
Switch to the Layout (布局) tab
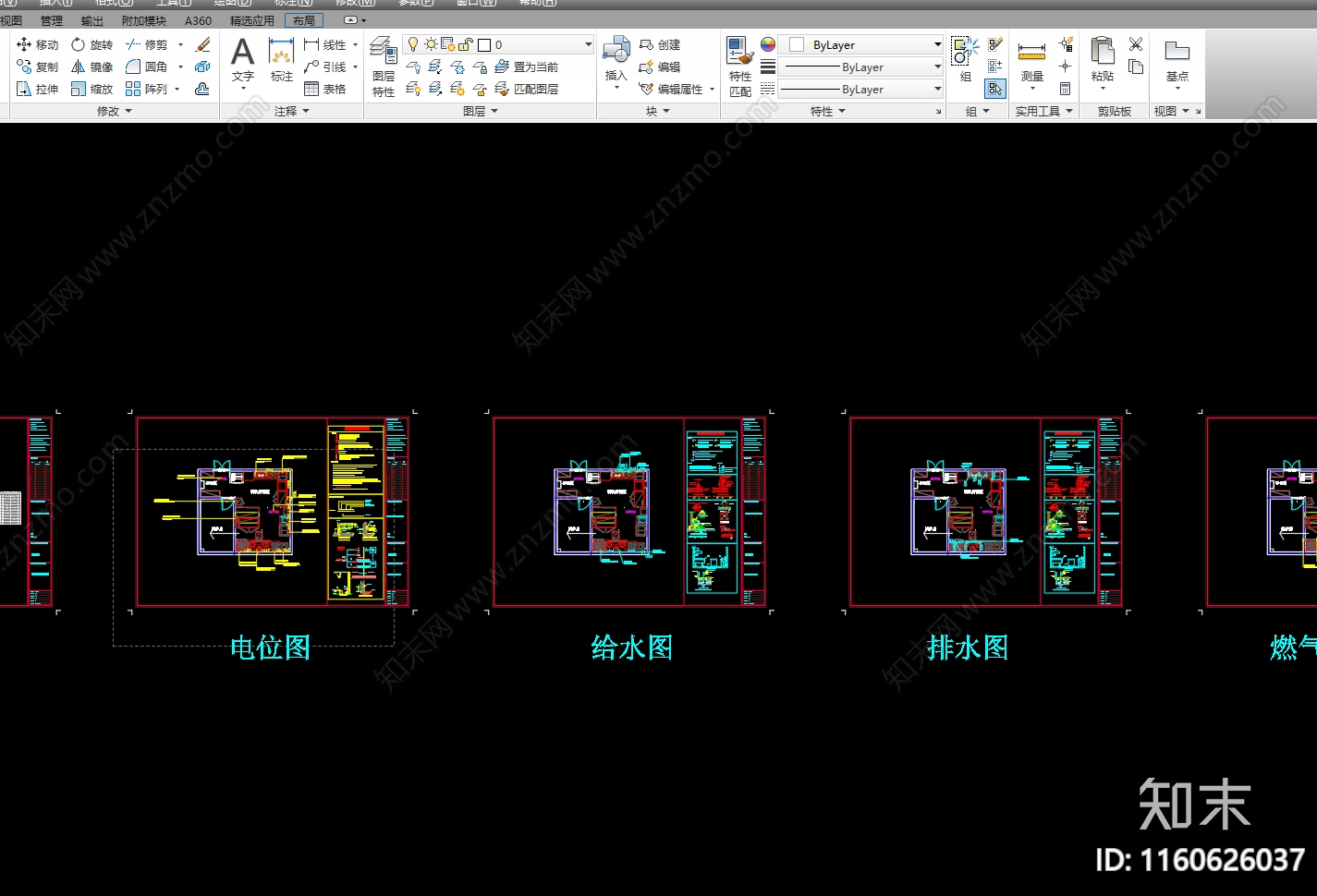pyautogui.click(x=304, y=20)
